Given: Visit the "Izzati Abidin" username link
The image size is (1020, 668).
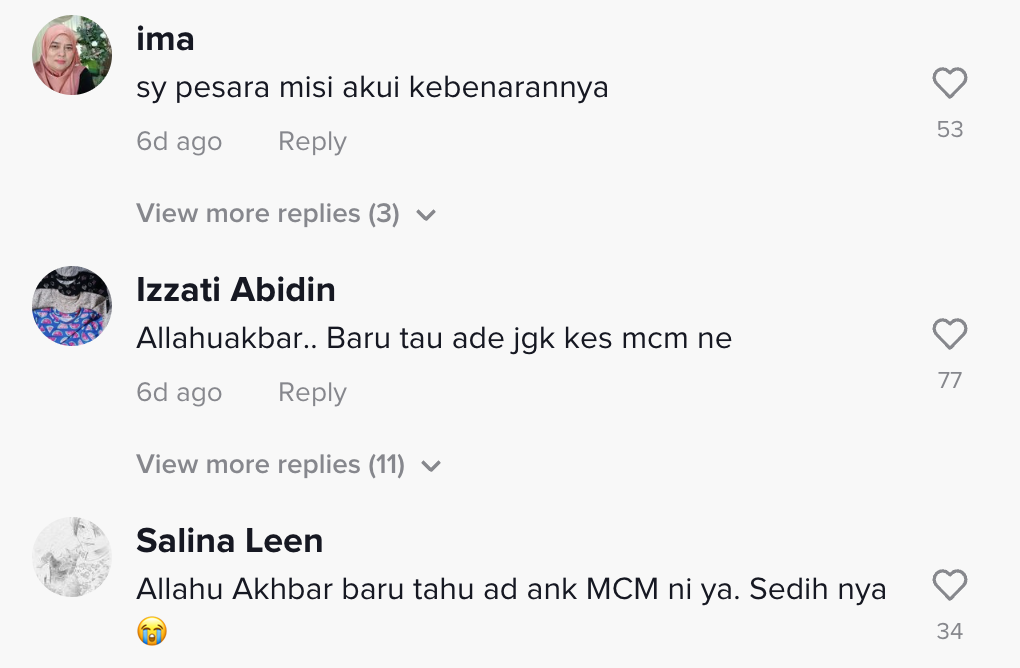Looking at the screenshot, I should tap(235, 290).
